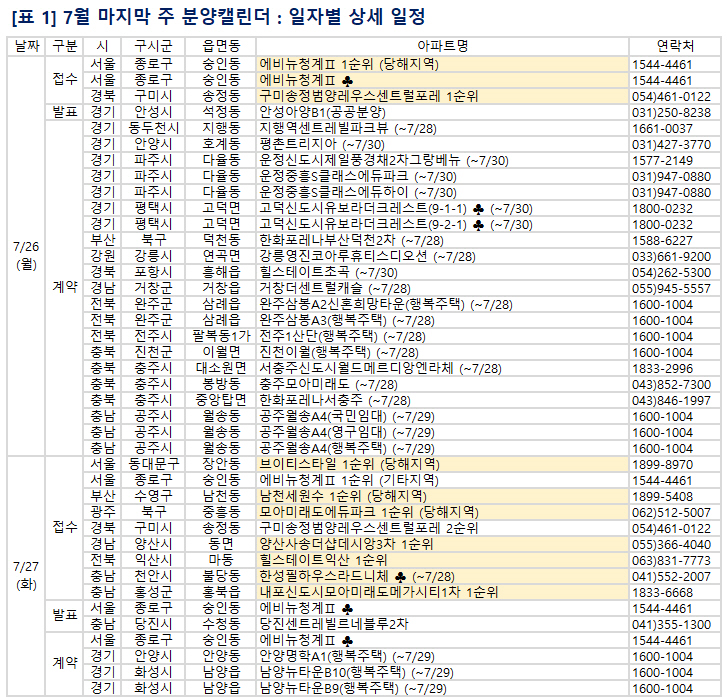
Task: Click phone number 1833-2996
Action: coord(662,368)
